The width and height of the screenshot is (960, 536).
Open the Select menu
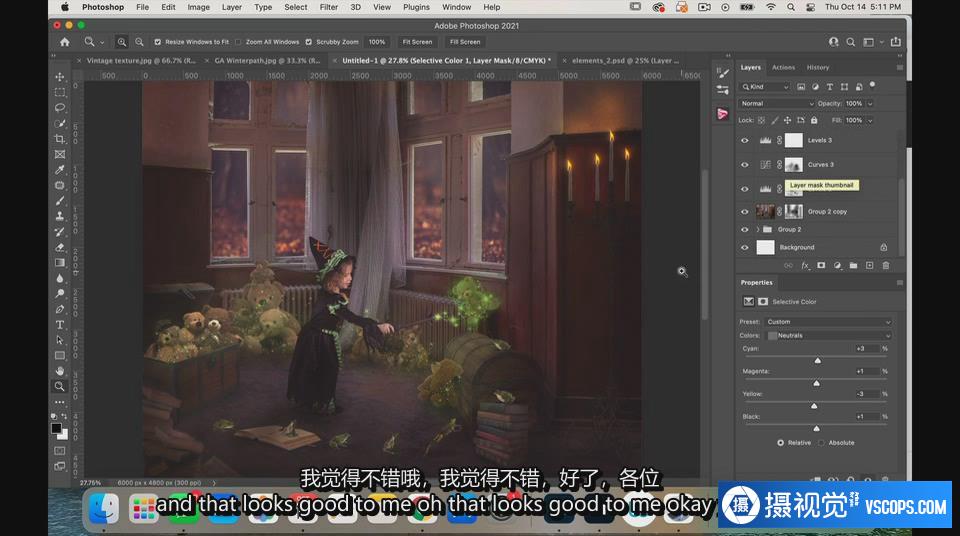(296, 7)
